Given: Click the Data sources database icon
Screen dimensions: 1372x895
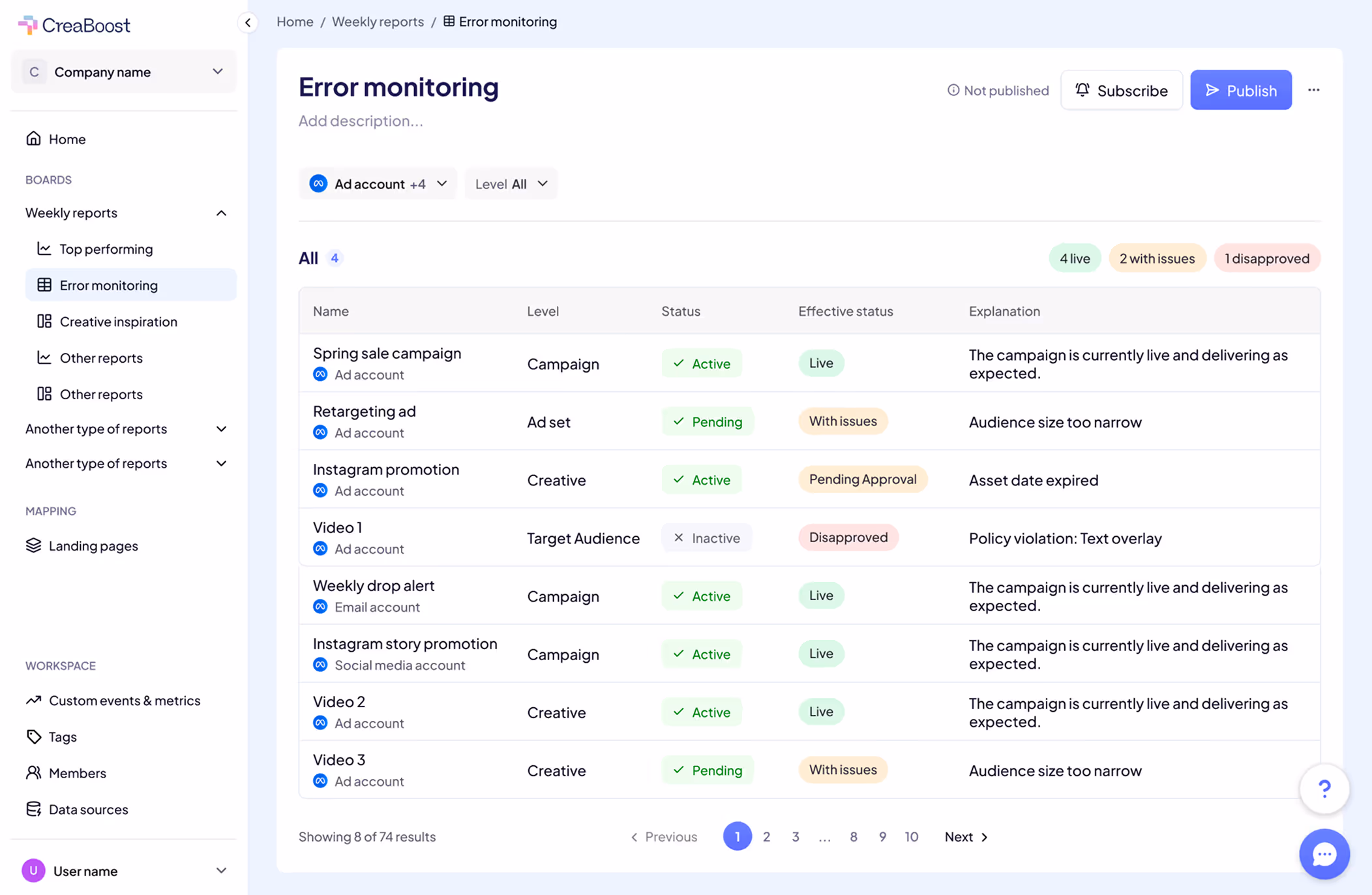Looking at the screenshot, I should click(x=34, y=809).
